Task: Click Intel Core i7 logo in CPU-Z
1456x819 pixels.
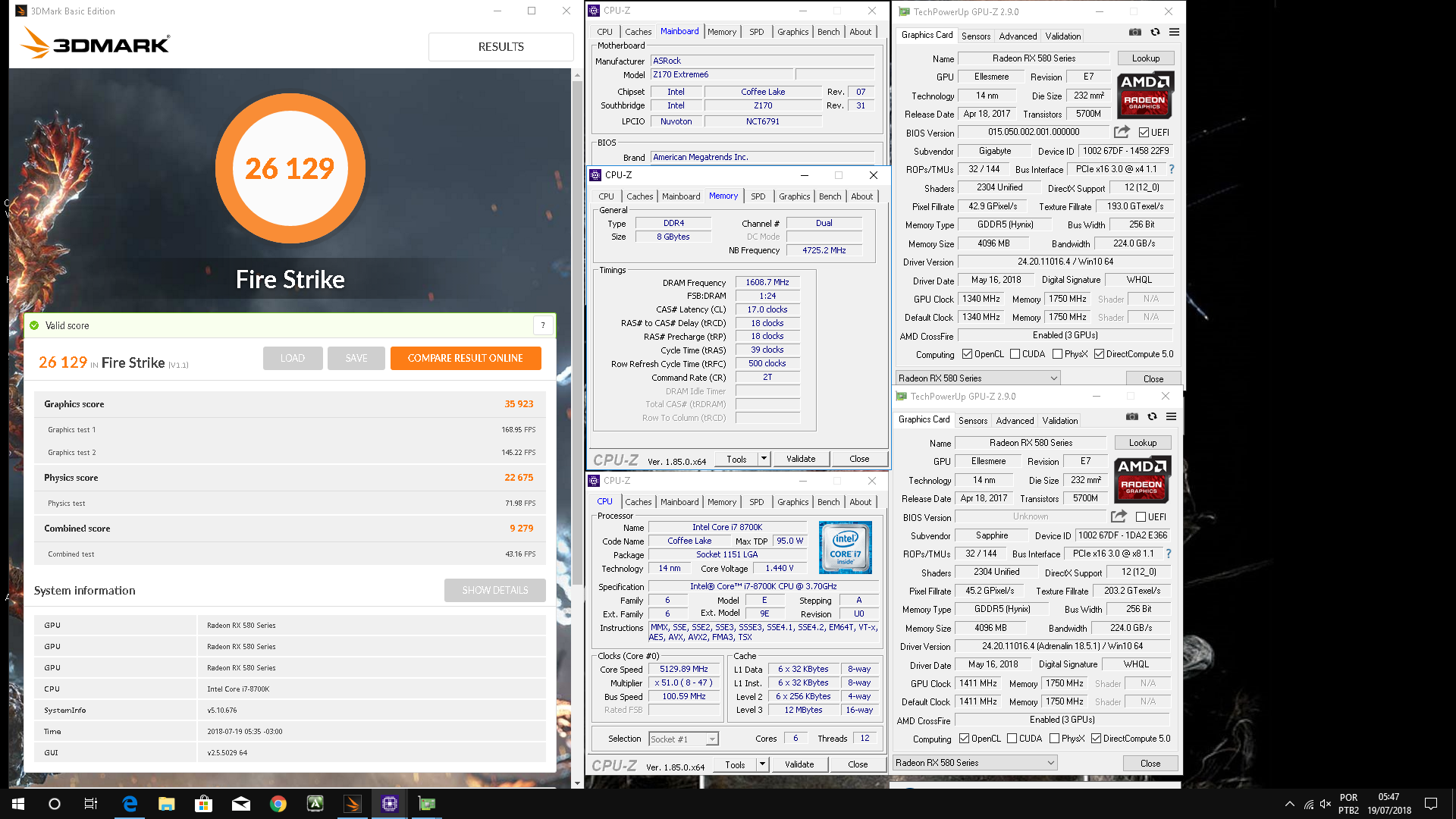Action: [x=846, y=547]
